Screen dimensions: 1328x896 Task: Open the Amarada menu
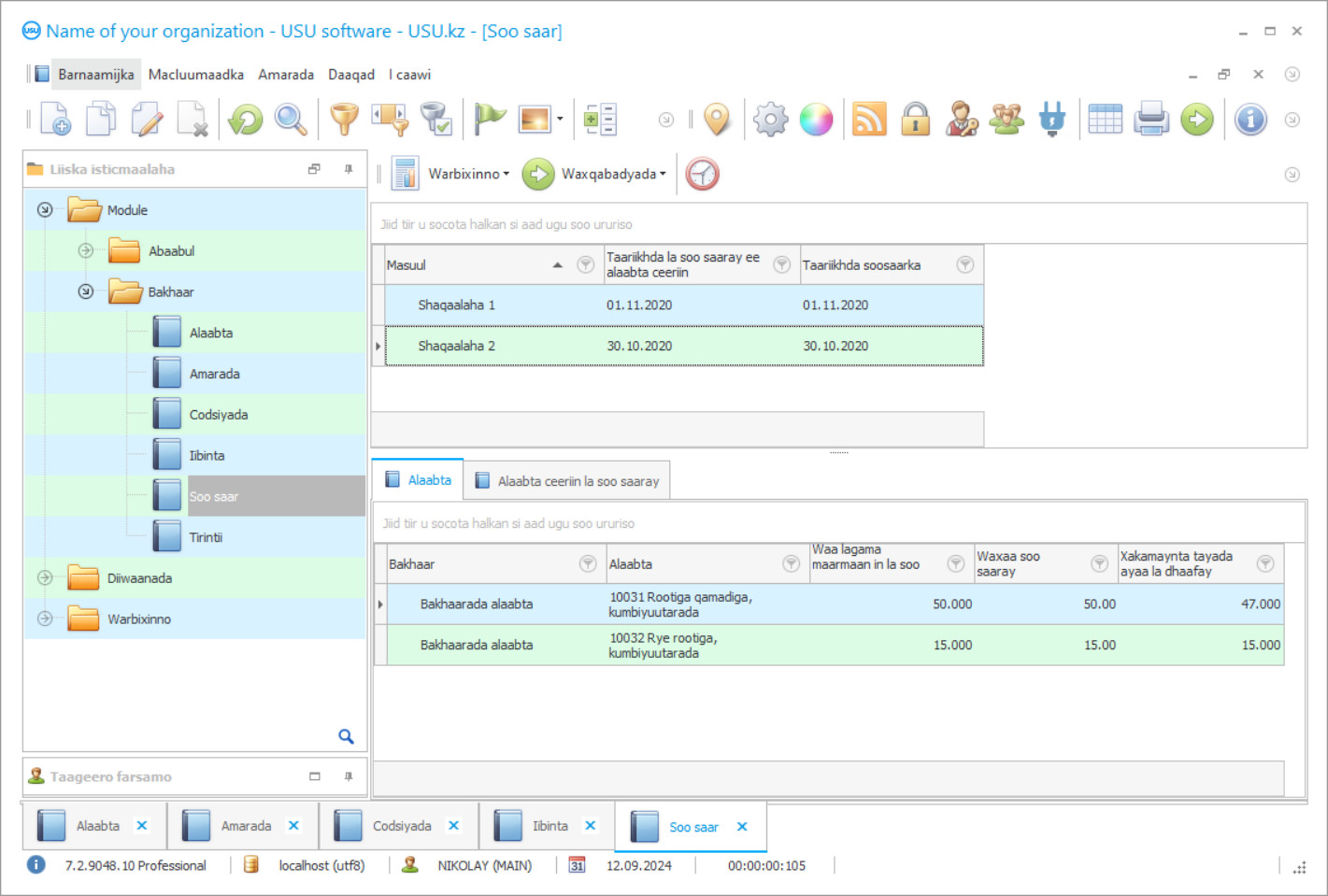coord(286,75)
